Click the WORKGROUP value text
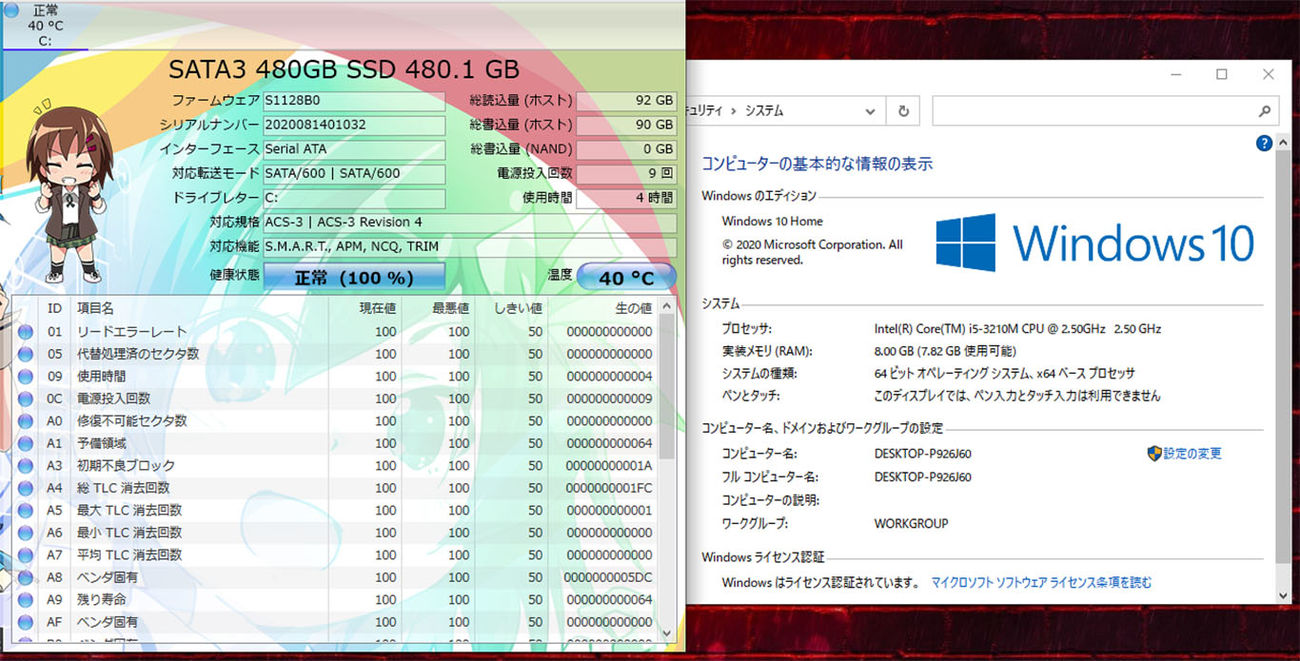 (x=911, y=523)
